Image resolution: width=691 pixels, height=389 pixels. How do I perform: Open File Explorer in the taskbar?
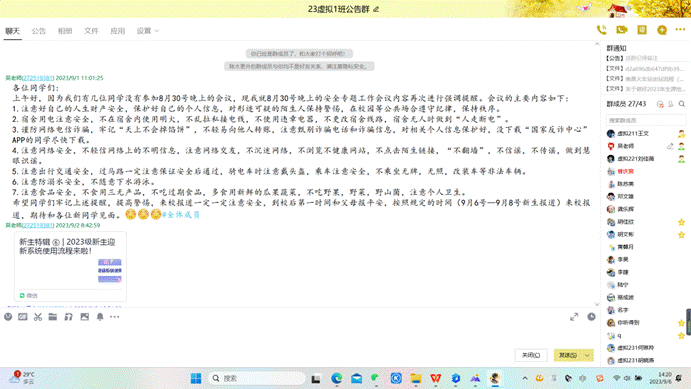coord(416,378)
